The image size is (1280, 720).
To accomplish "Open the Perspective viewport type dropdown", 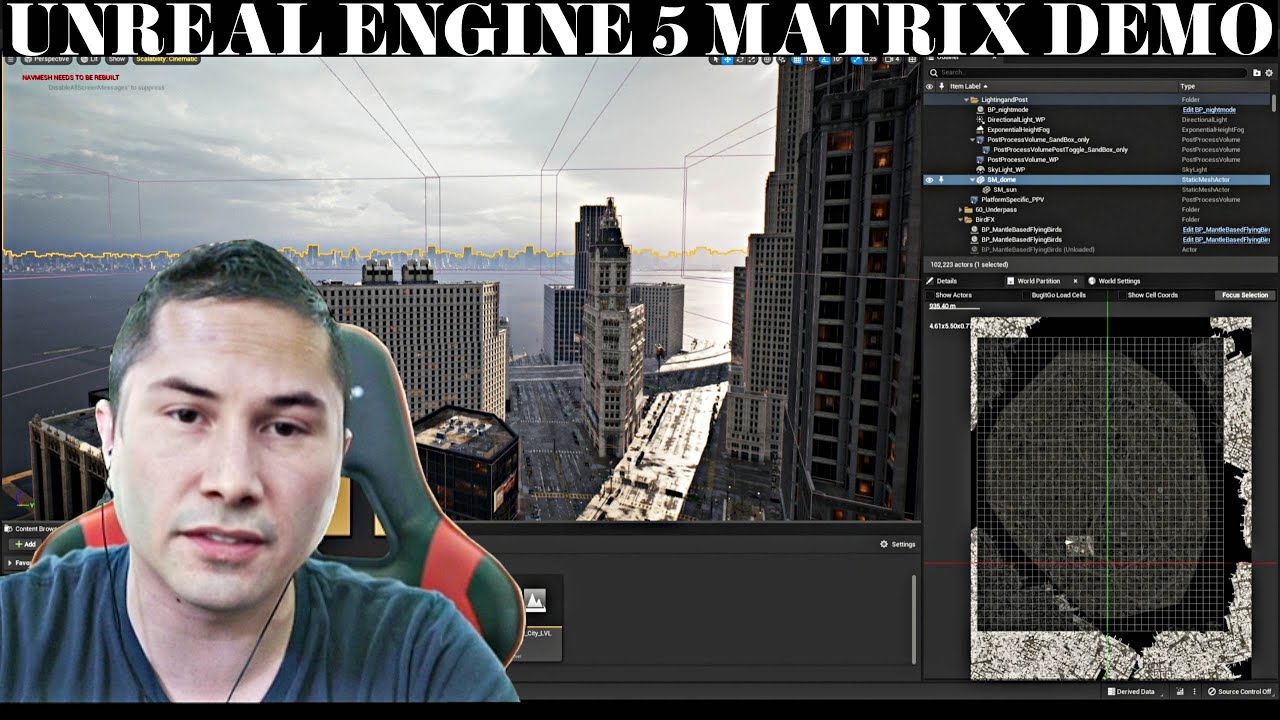I will tap(47, 60).
